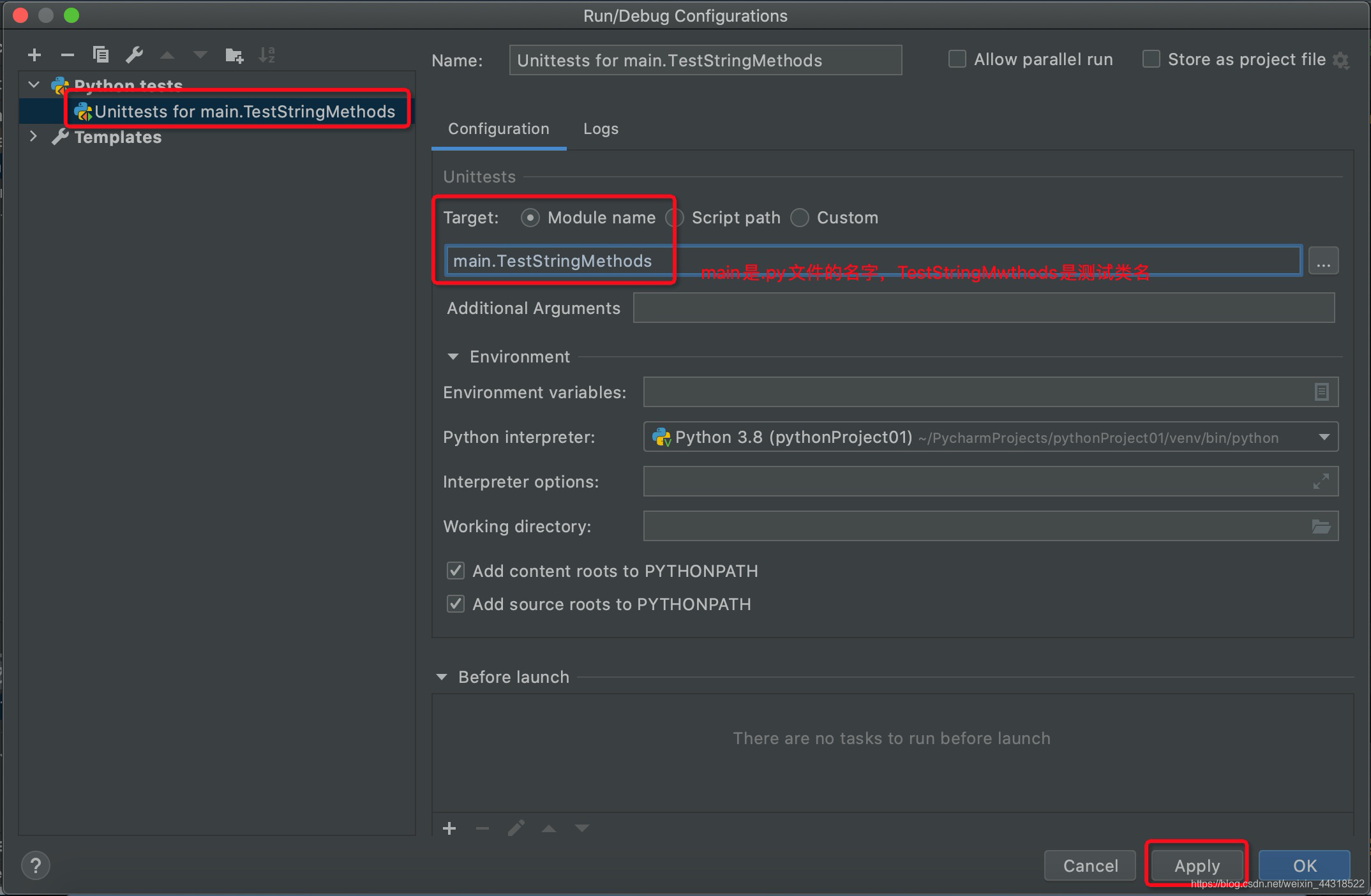Open the help question mark icon
This screenshot has height=896, width=1371.
36,865
